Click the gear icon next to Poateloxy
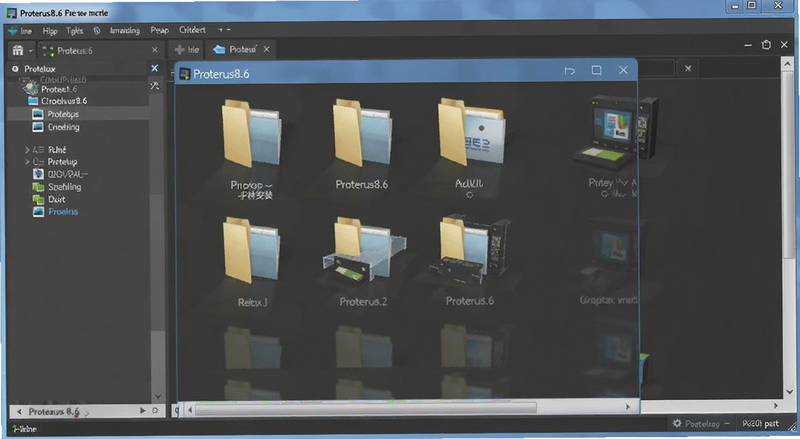The image size is (800, 439). (x=677, y=423)
